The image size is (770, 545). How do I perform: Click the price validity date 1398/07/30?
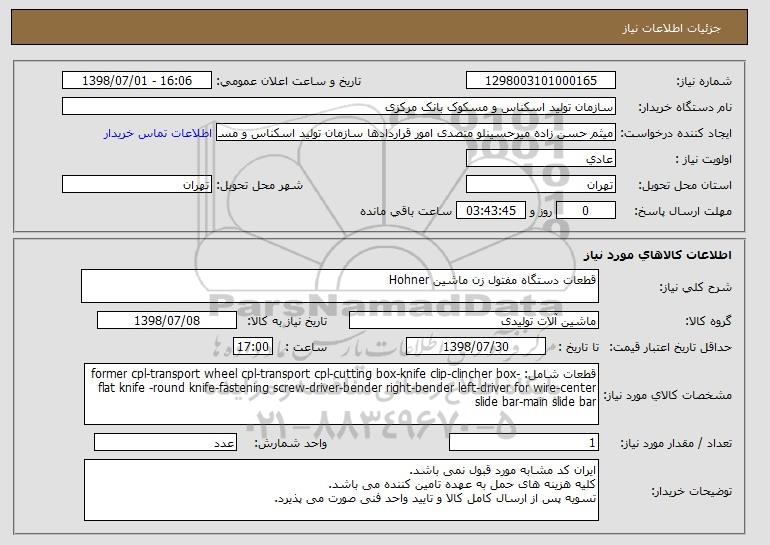(476, 347)
